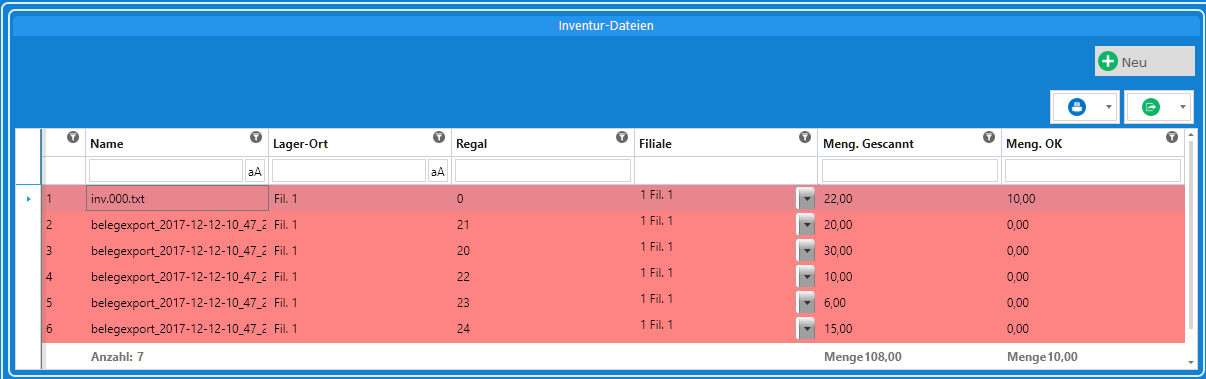Click into the Regal filter input field
The height and width of the screenshot is (379, 1206).
(542, 171)
